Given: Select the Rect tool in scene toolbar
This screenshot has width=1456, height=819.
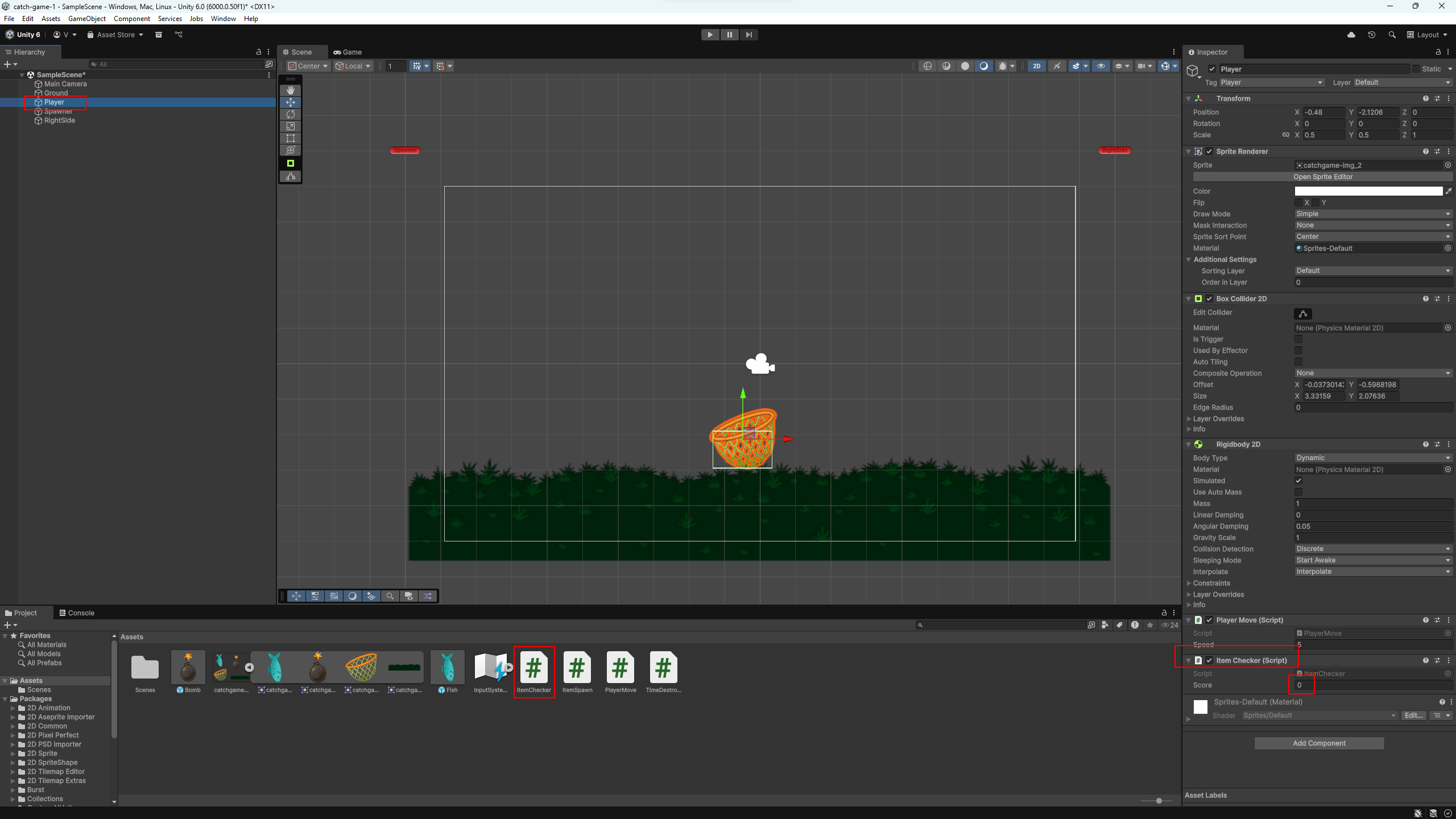Looking at the screenshot, I should tap(291, 138).
